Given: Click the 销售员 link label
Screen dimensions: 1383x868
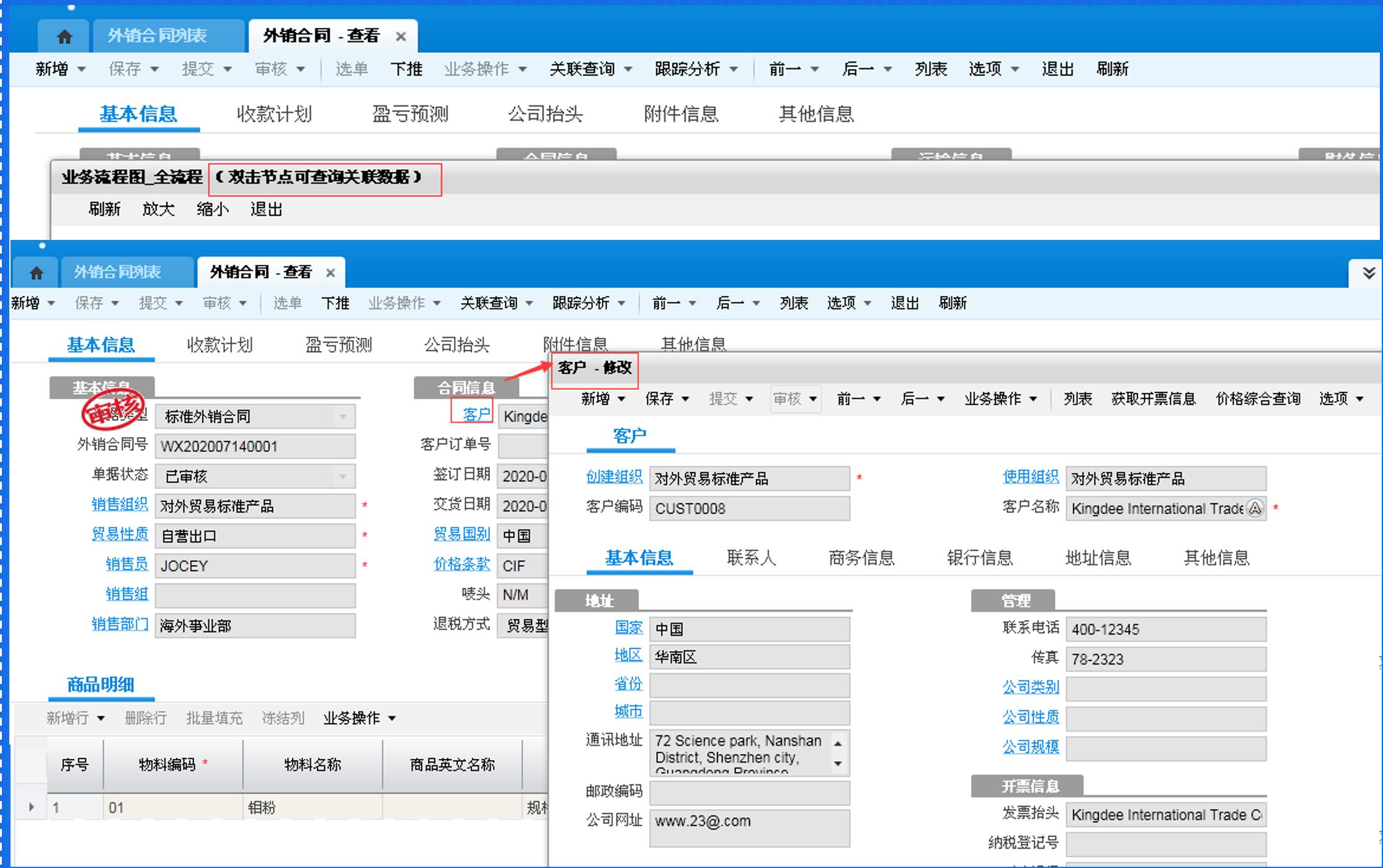Looking at the screenshot, I should tap(127, 564).
